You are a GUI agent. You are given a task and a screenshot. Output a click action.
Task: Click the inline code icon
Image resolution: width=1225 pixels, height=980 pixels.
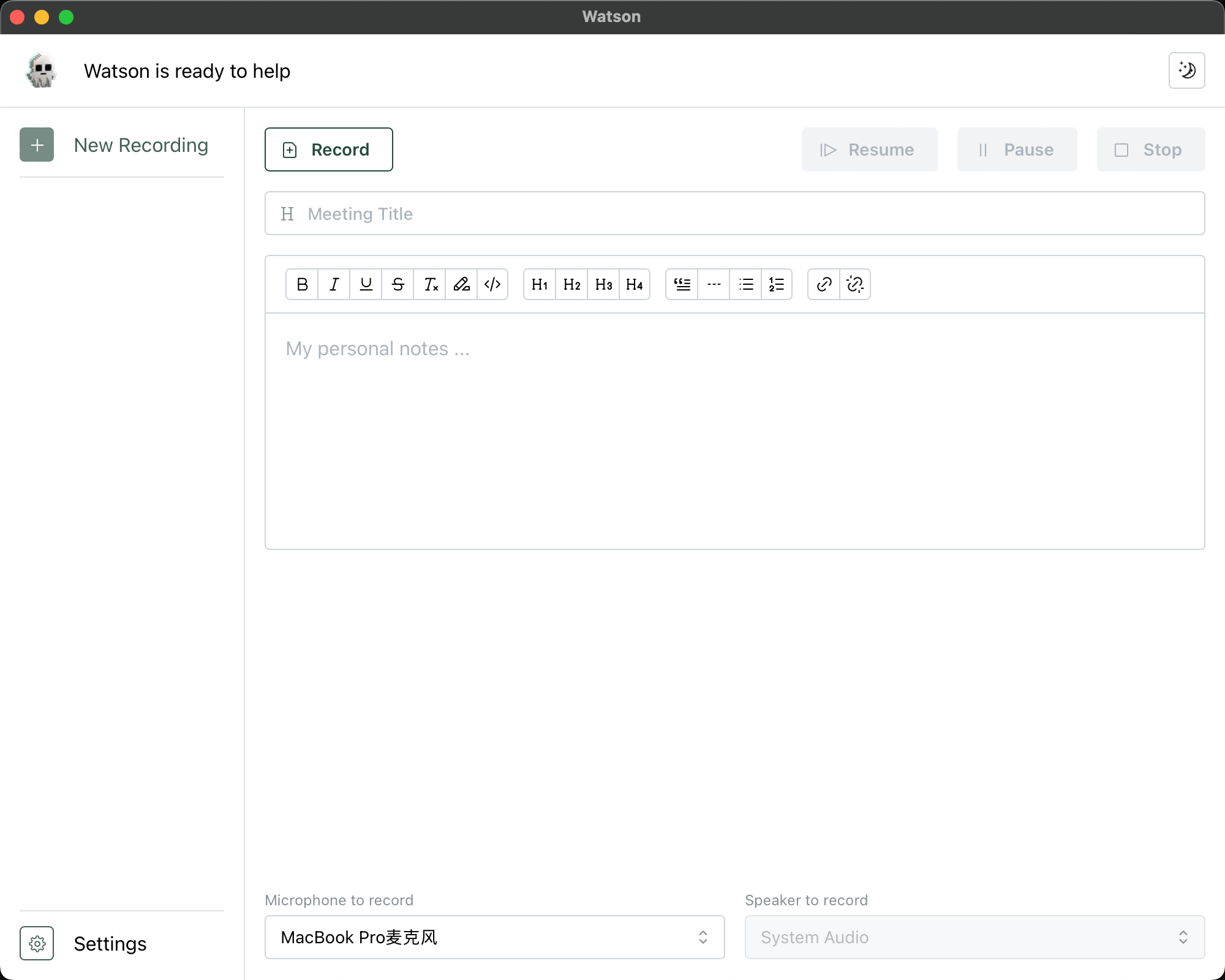coord(493,285)
